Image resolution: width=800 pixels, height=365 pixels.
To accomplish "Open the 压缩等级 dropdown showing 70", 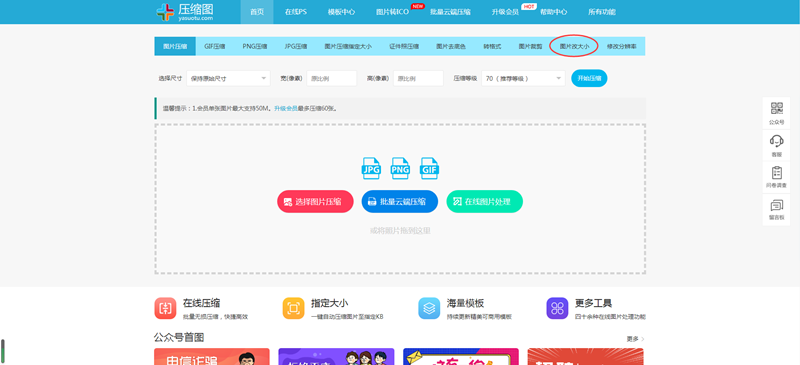I will (523, 79).
